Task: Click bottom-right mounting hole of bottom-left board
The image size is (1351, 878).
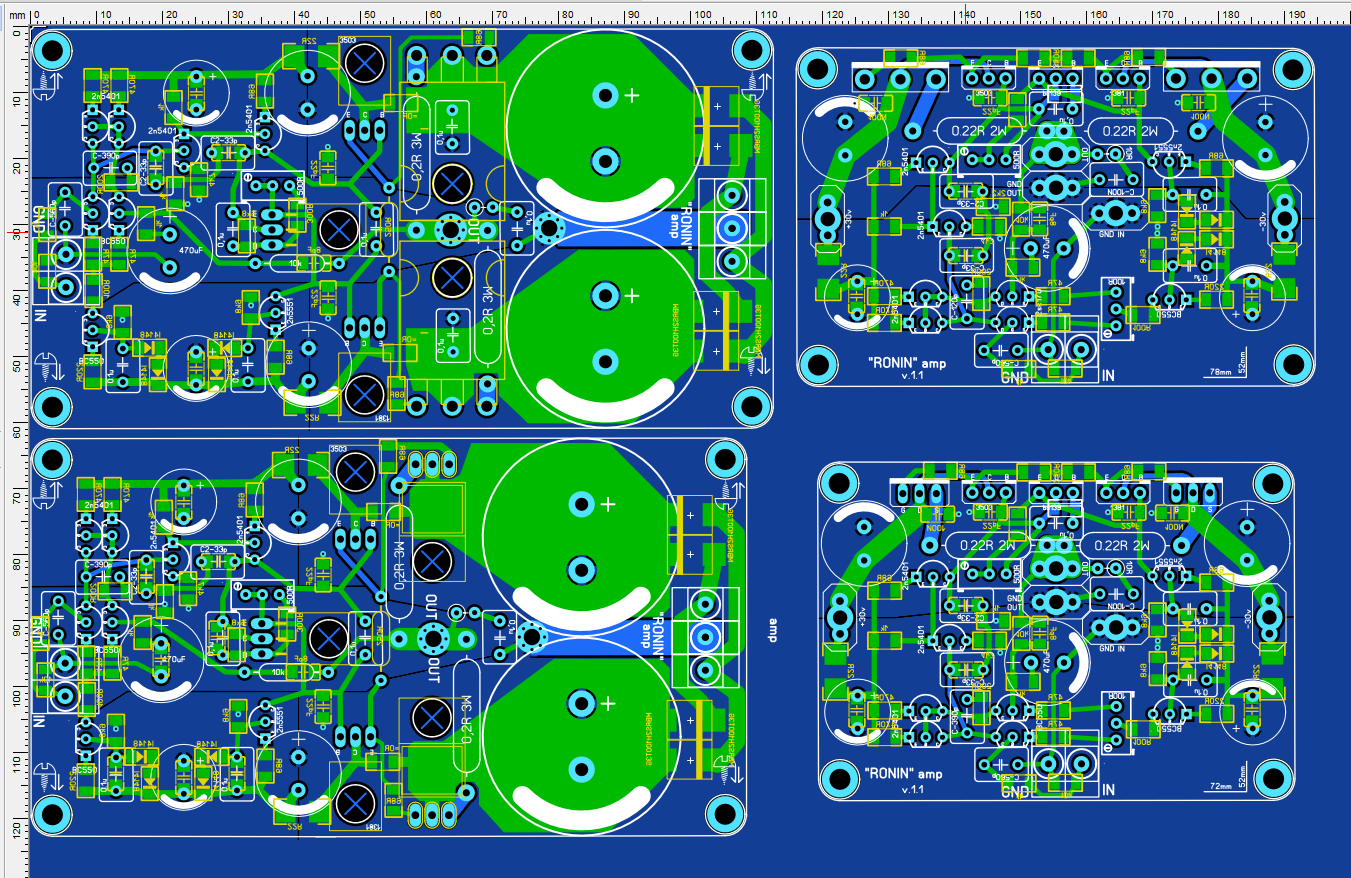Action: (x=726, y=814)
